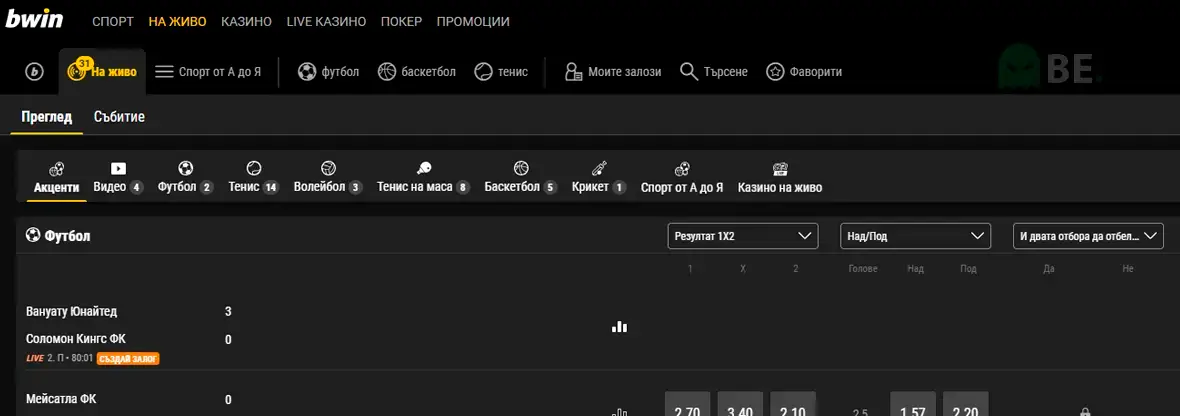Viewport: 1180px width, 416px height.
Task: Open the Соломон Кингс ФК team row
Action: (74, 339)
